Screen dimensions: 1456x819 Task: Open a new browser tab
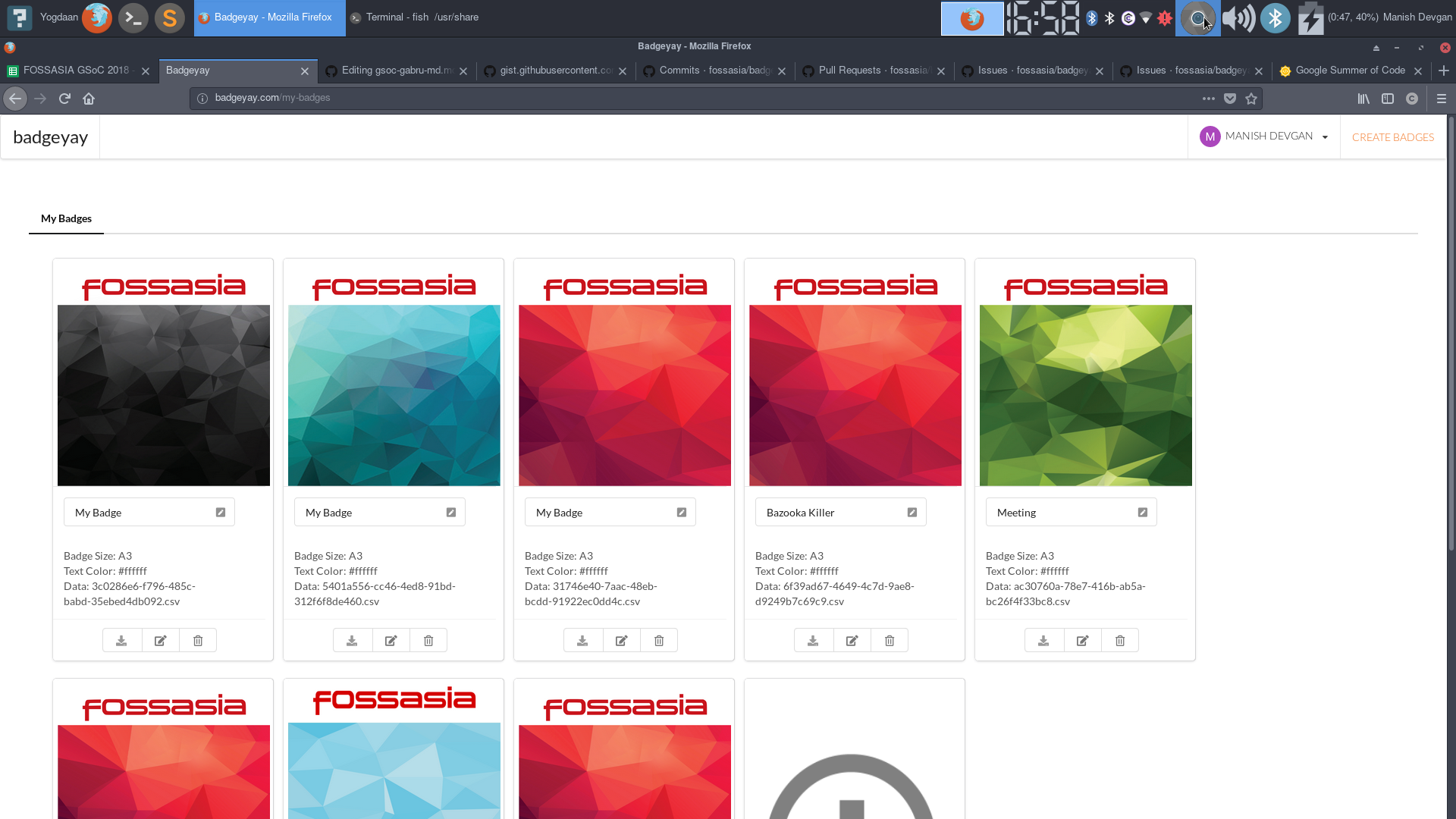[x=1444, y=71]
